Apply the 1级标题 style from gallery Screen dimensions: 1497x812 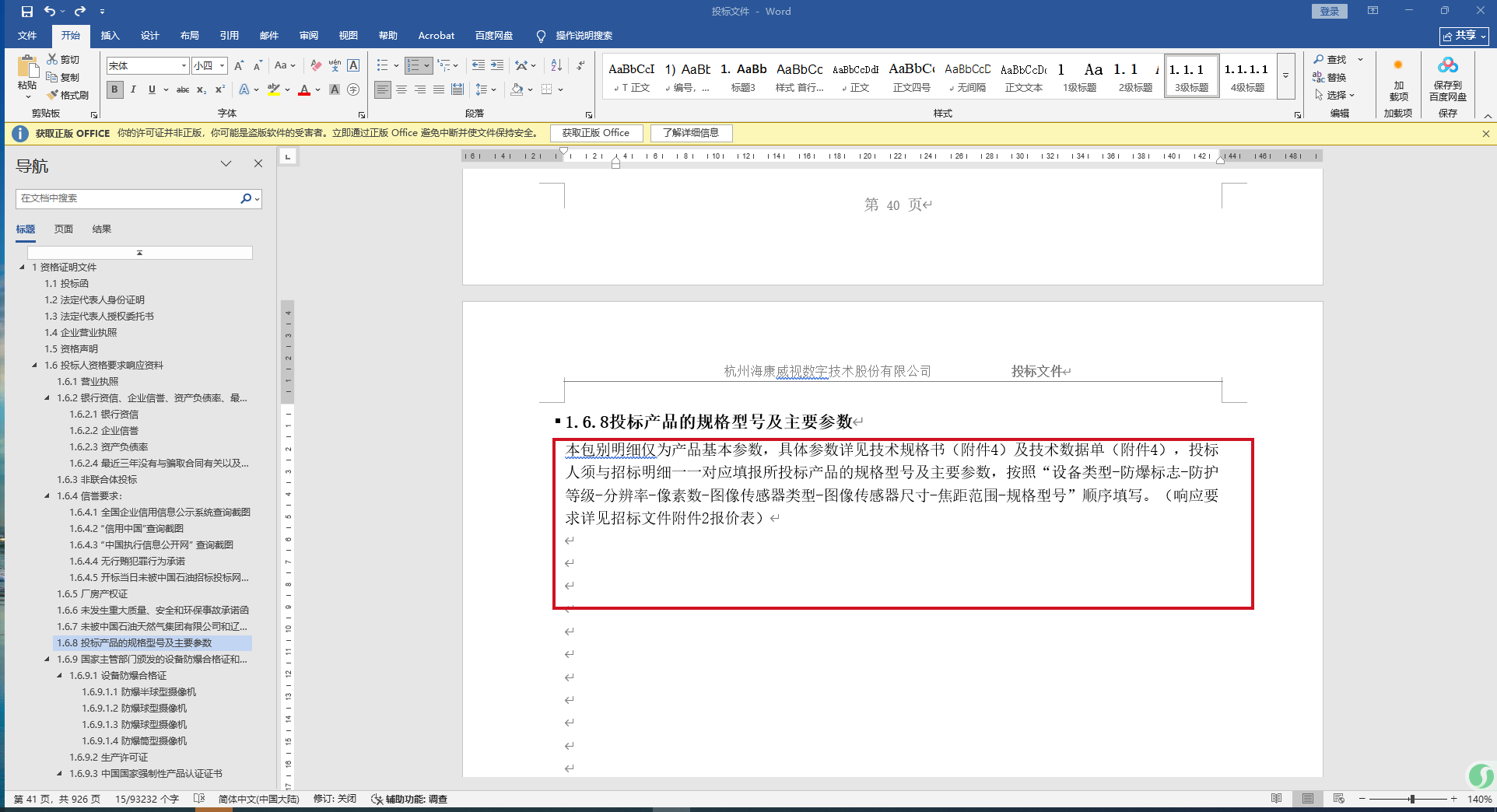pyautogui.click(x=1080, y=76)
